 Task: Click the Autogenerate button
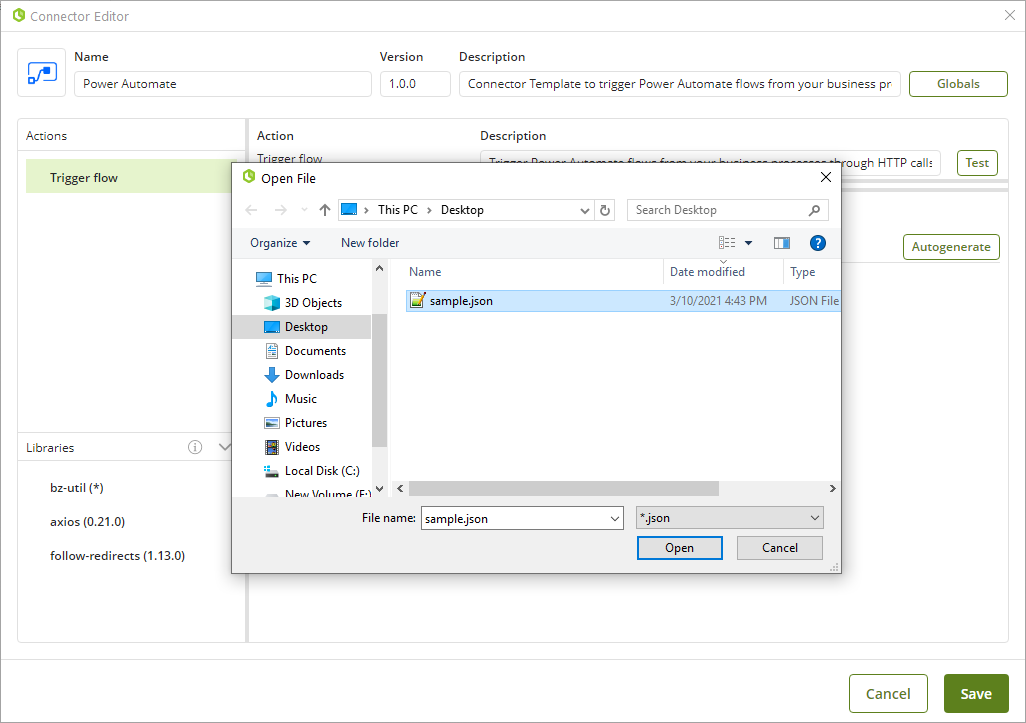tap(951, 247)
